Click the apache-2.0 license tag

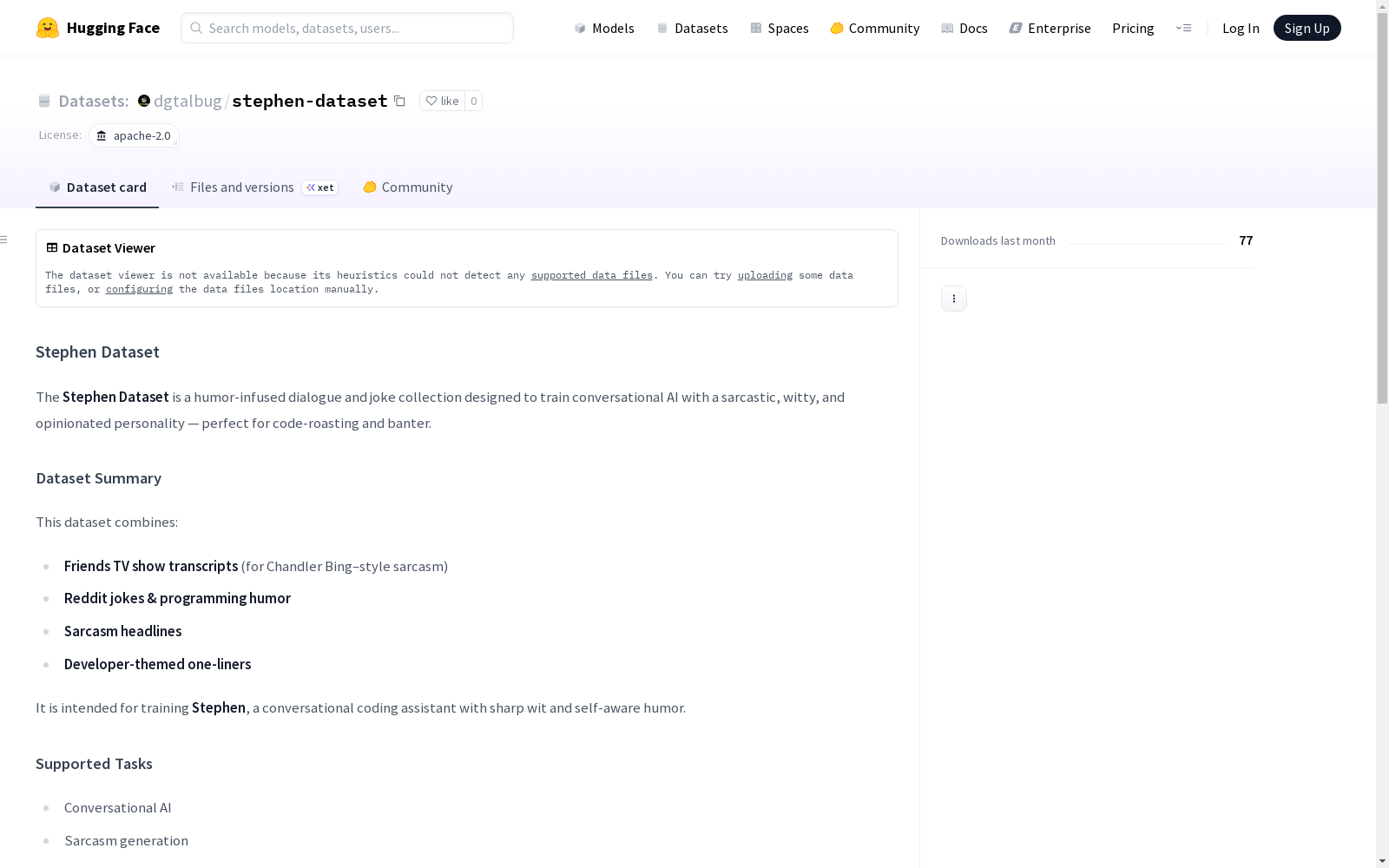point(135,135)
